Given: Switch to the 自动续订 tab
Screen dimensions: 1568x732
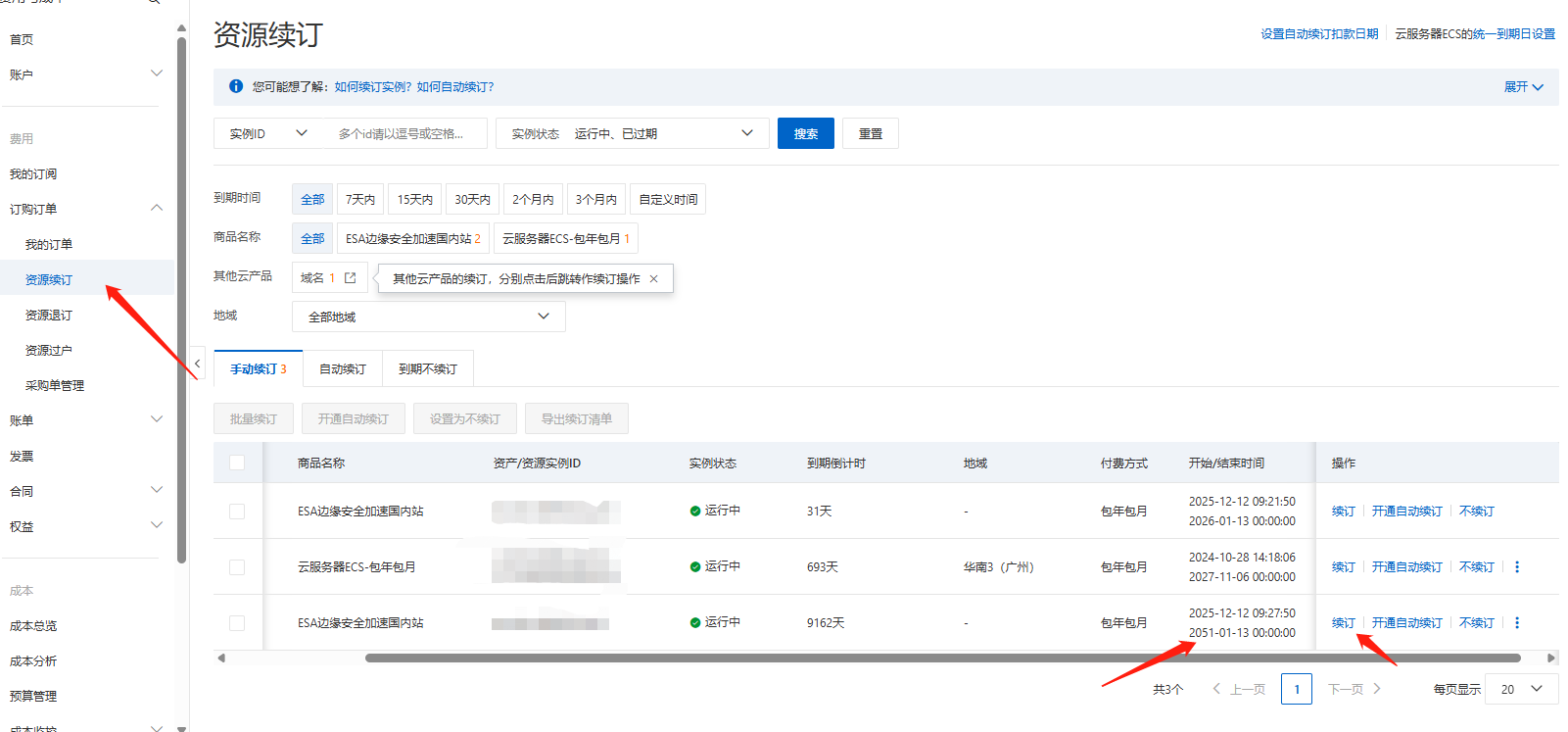Looking at the screenshot, I should point(342,369).
